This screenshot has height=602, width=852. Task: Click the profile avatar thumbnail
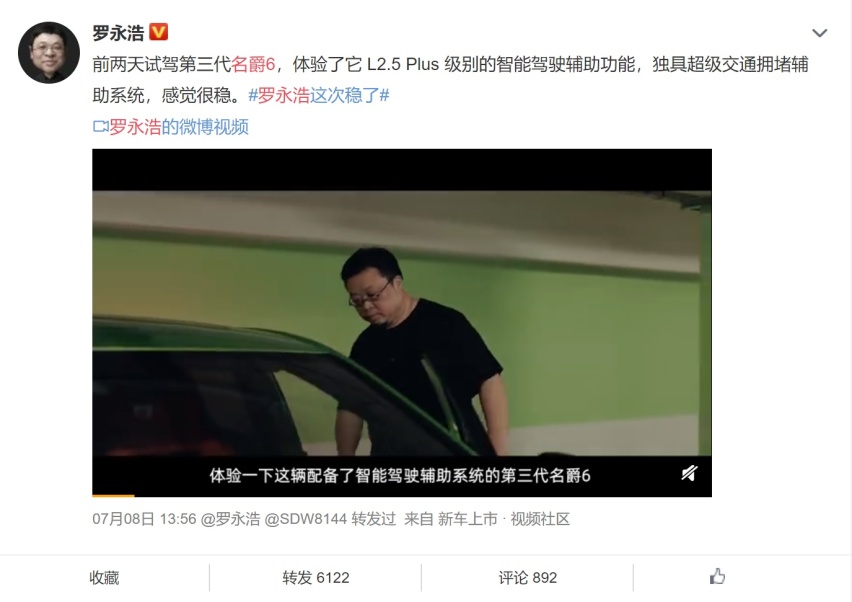coord(49,53)
